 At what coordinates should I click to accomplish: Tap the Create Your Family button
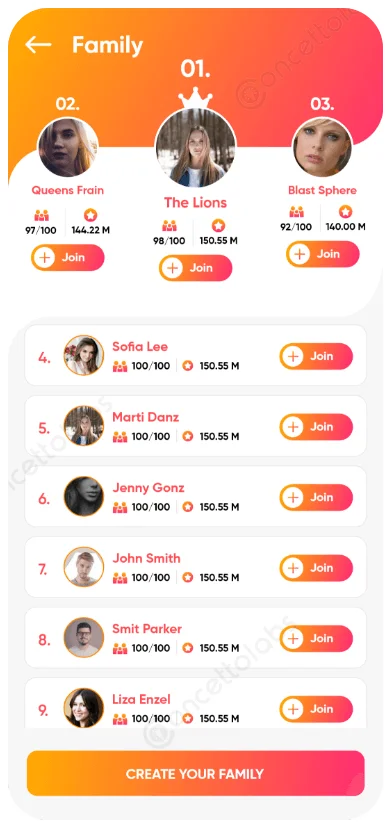tap(196, 774)
